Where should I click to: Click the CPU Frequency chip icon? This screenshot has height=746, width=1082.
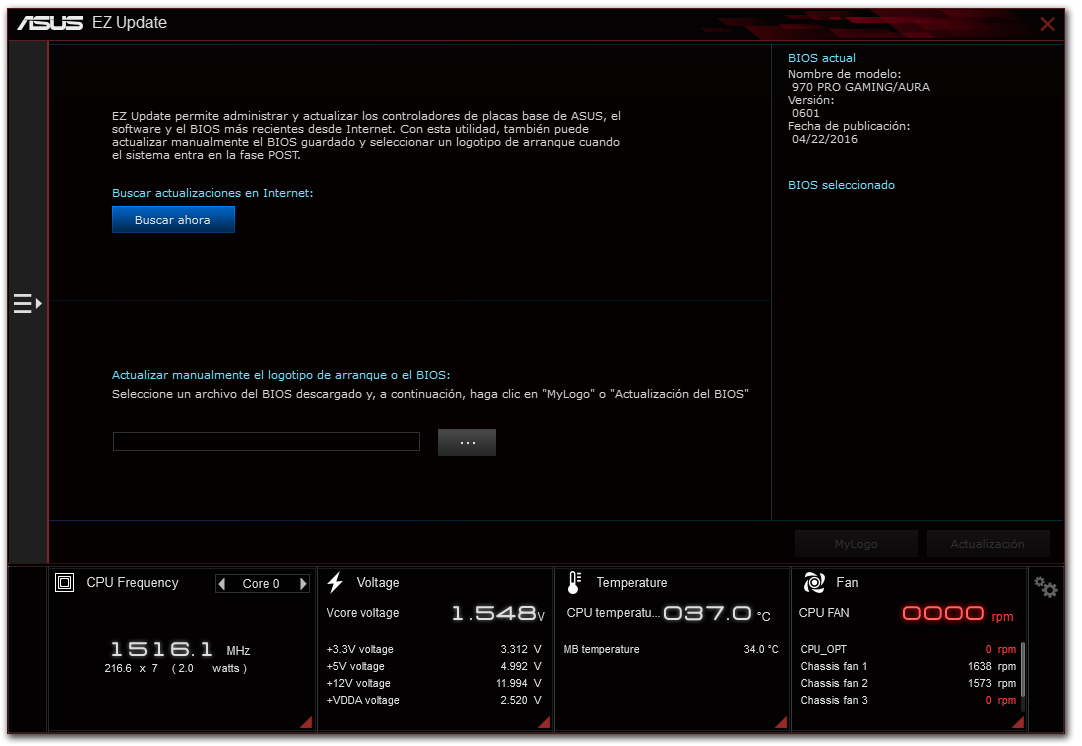(x=64, y=583)
